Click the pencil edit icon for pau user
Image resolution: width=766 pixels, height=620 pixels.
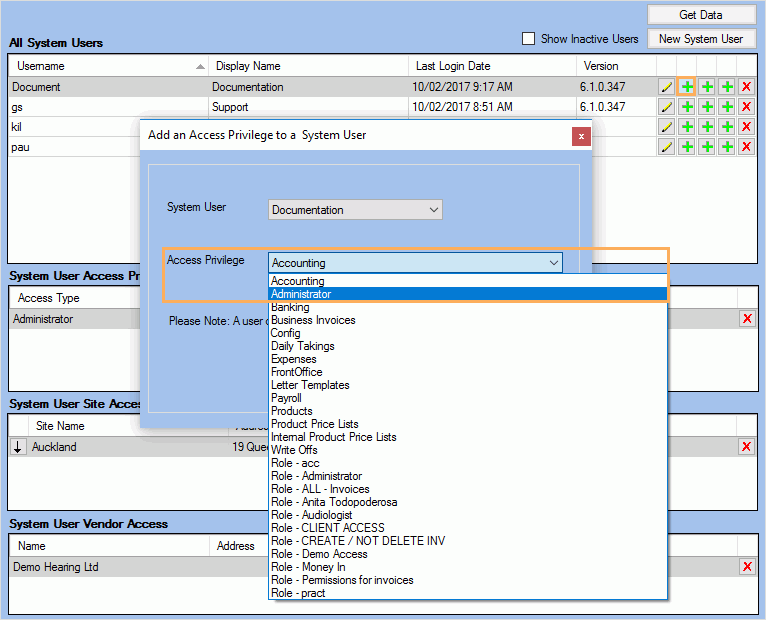667,147
